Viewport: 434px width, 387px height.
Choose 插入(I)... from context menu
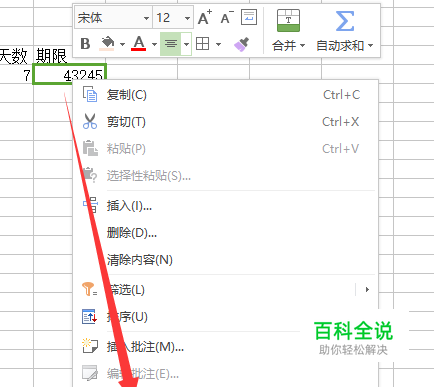226,206
